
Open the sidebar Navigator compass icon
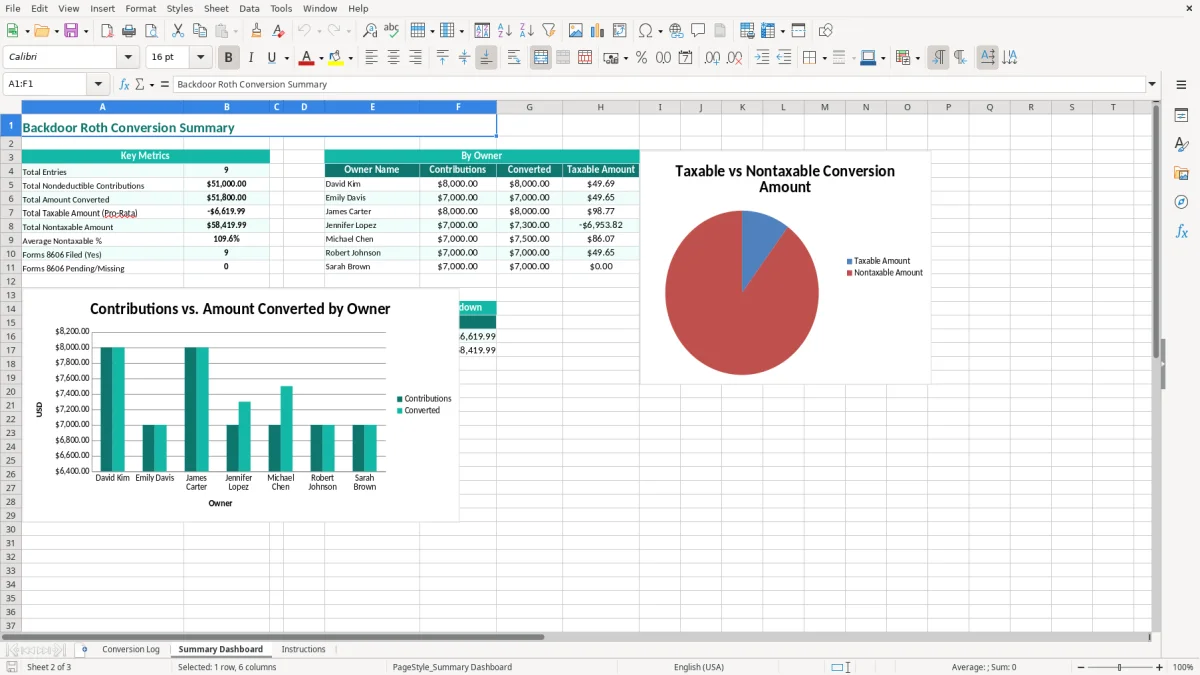click(1181, 202)
